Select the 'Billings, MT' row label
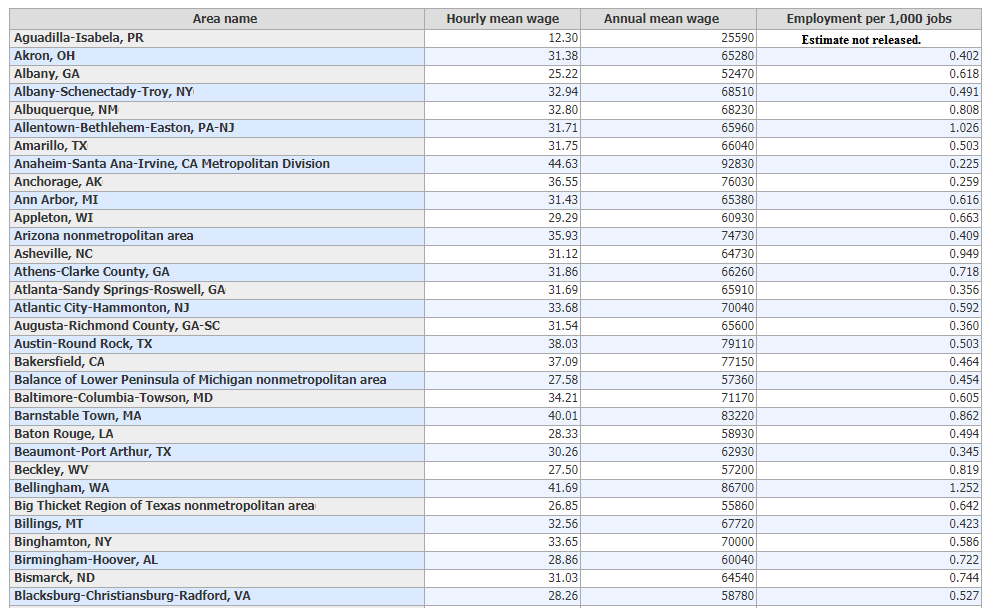Image resolution: width=986 pixels, height=608 pixels. [48, 524]
